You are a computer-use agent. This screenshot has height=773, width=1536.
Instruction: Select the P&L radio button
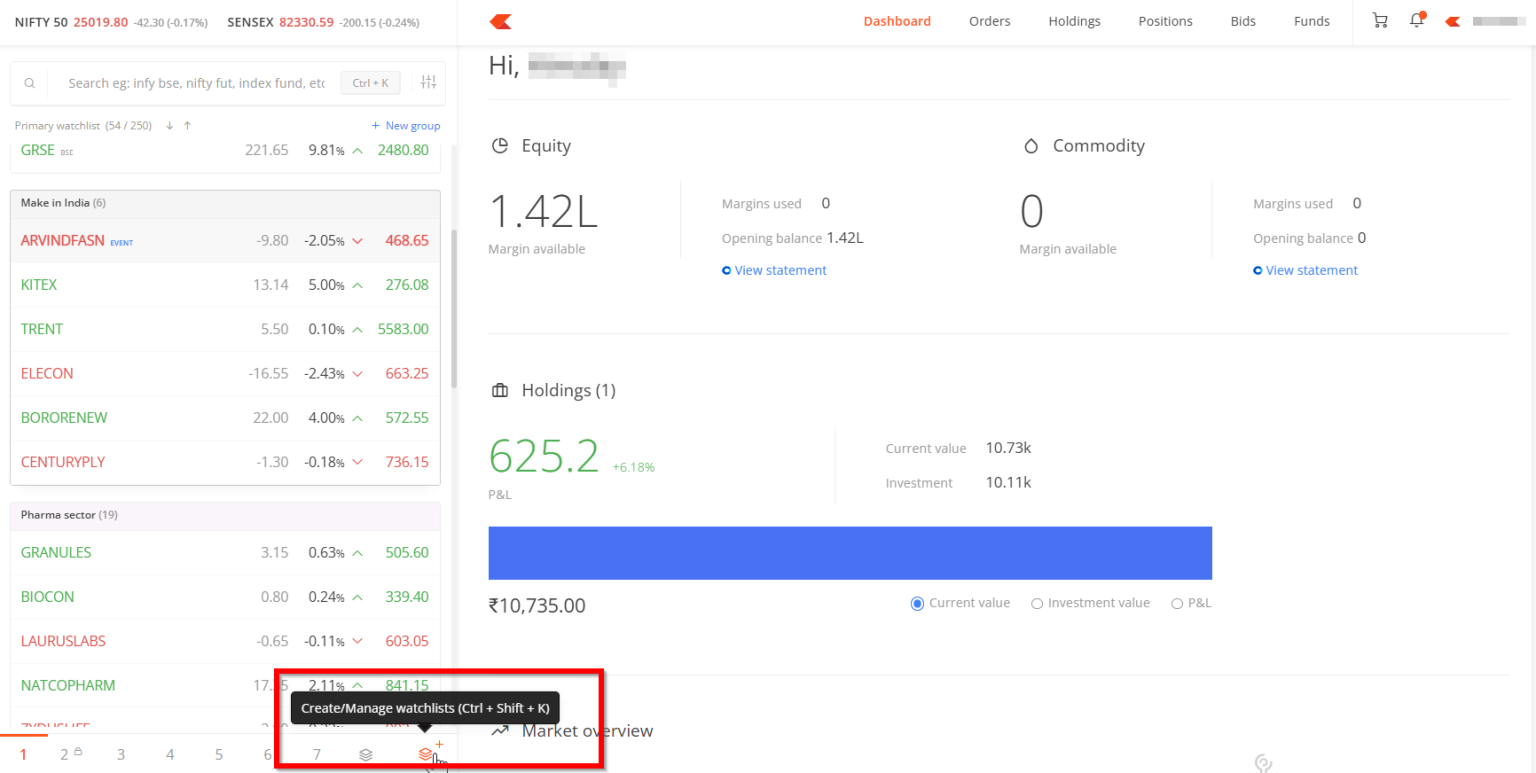pyautogui.click(x=1177, y=603)
